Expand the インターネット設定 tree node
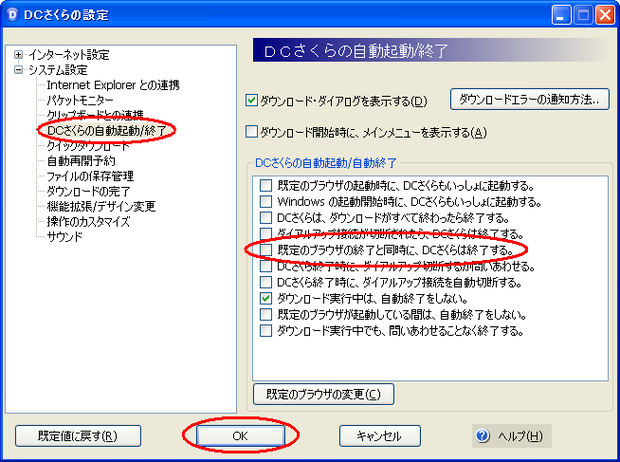Screen dimensions: 620x462 pos(18,55)
